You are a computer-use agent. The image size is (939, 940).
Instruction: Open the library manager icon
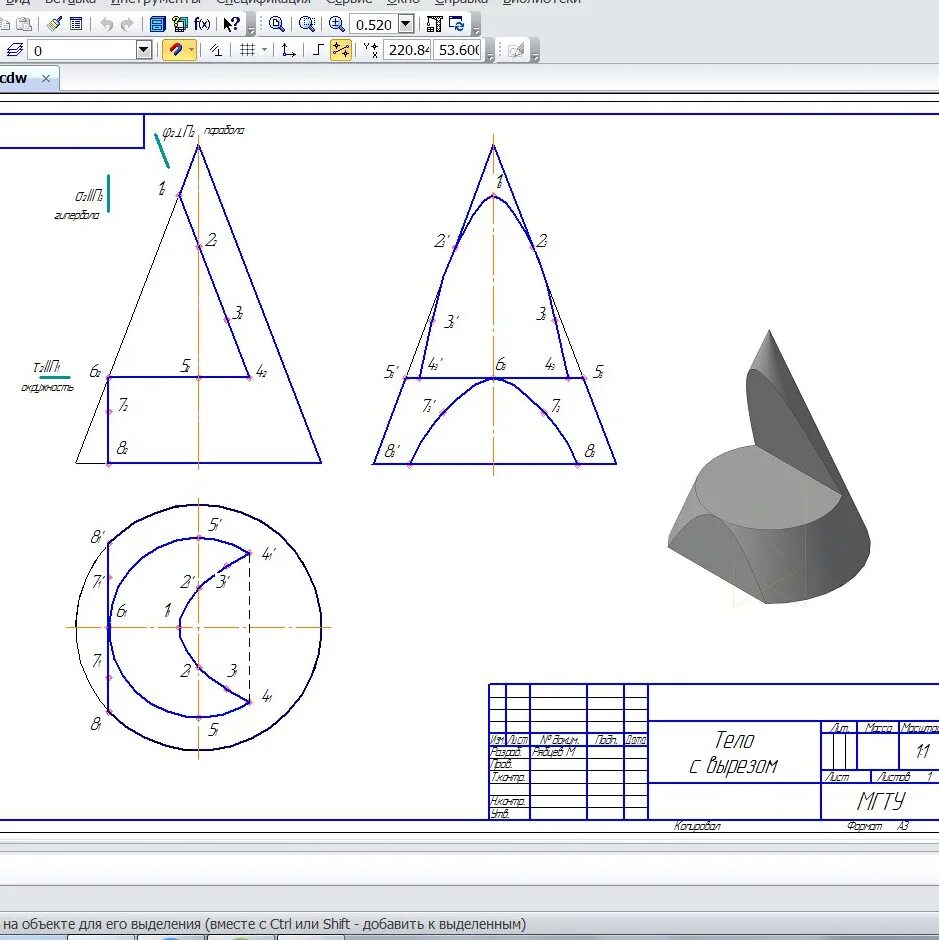(x=179, y=25)
